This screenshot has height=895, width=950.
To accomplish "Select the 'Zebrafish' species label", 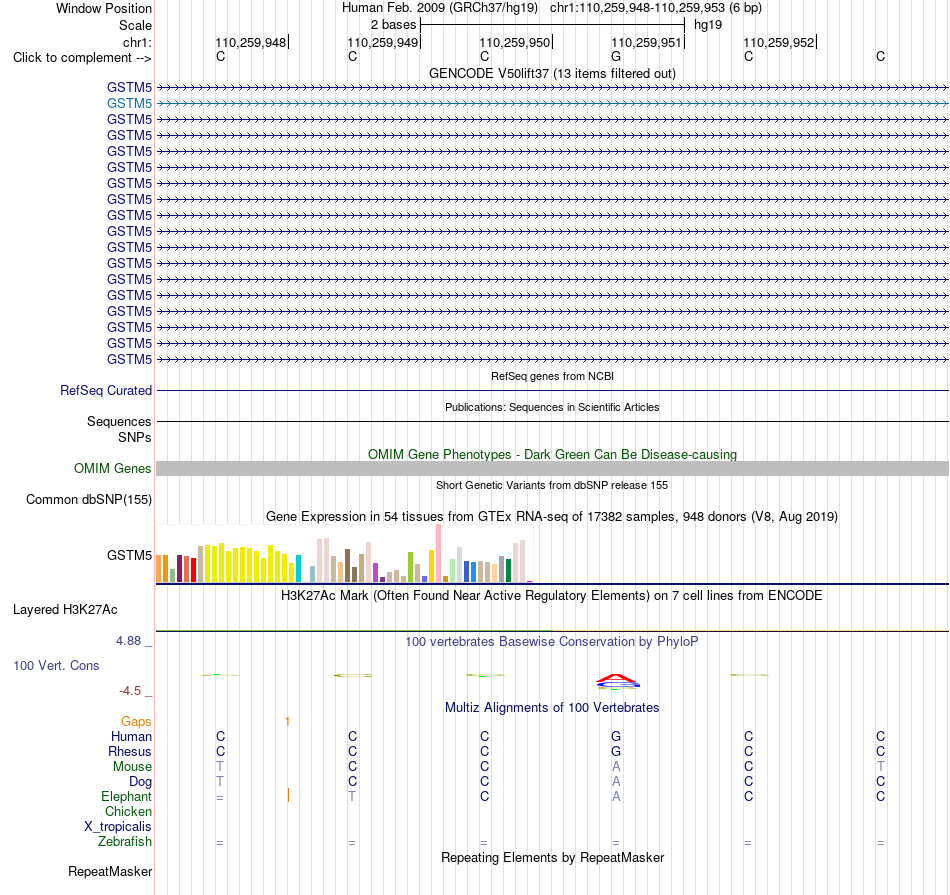I will [x=125, y=842].
